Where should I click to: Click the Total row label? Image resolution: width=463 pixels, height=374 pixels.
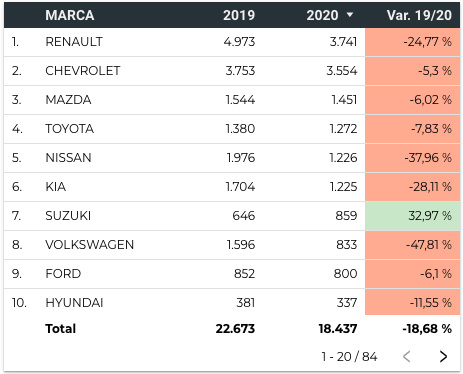pyautogui.click(x=60, y=329)
